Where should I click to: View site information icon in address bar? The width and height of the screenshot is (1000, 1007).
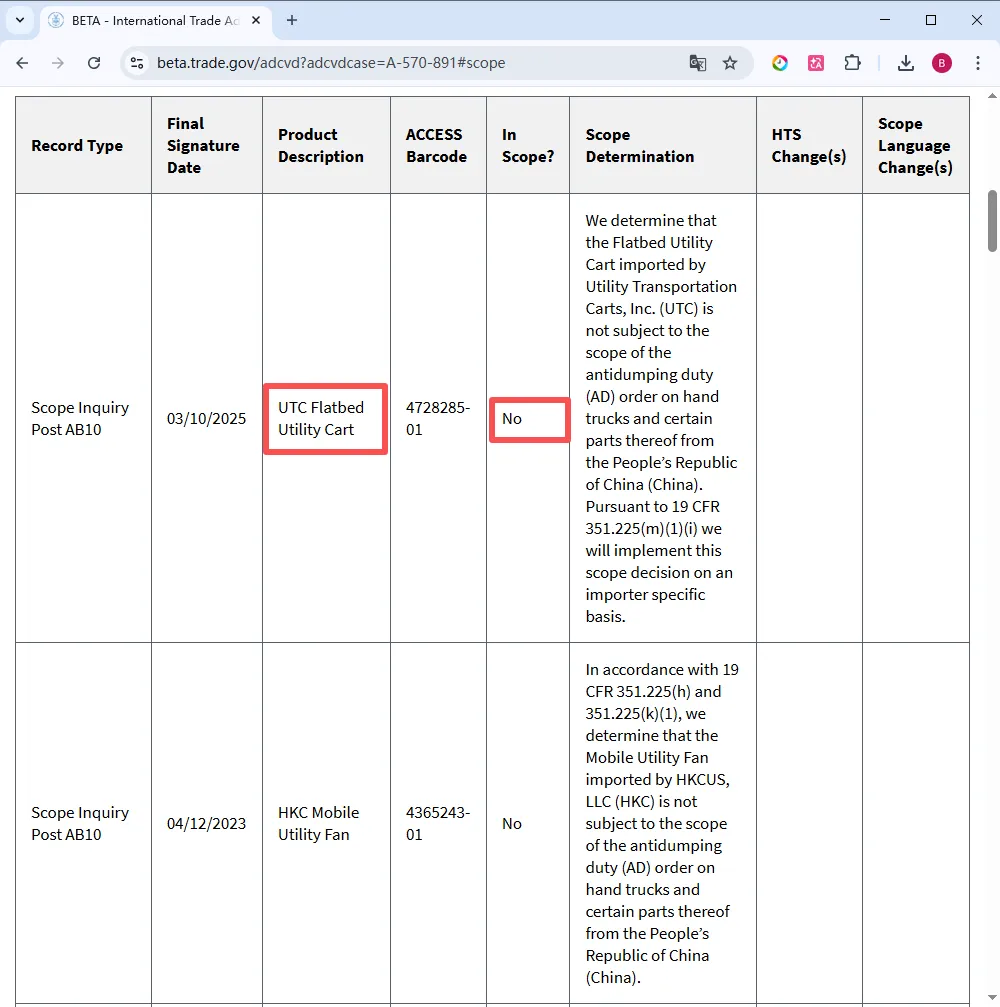138,63
